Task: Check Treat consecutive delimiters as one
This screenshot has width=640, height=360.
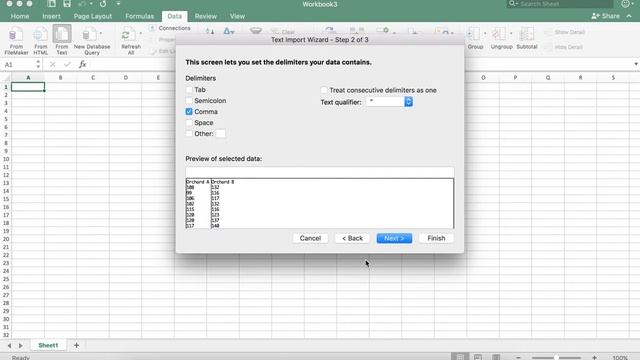Action: [324, 90]
